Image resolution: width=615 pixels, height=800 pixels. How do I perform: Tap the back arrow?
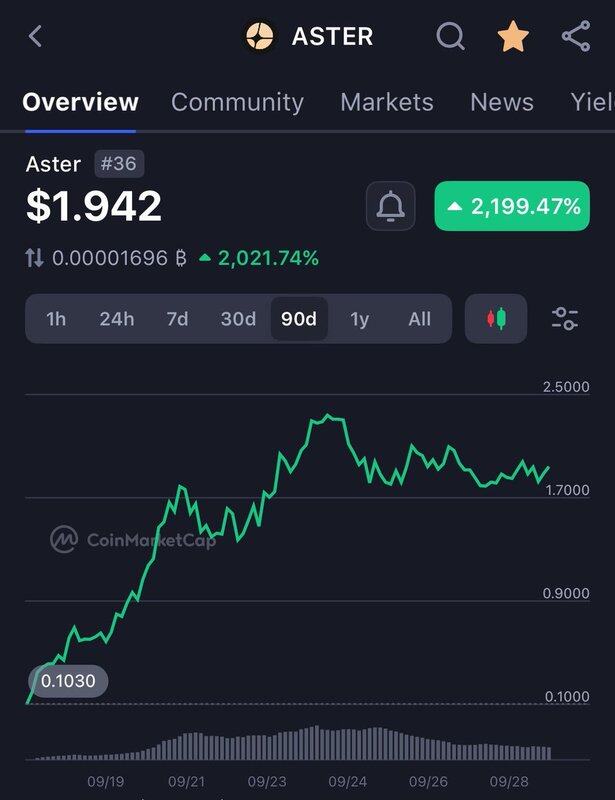click(36, 37)
